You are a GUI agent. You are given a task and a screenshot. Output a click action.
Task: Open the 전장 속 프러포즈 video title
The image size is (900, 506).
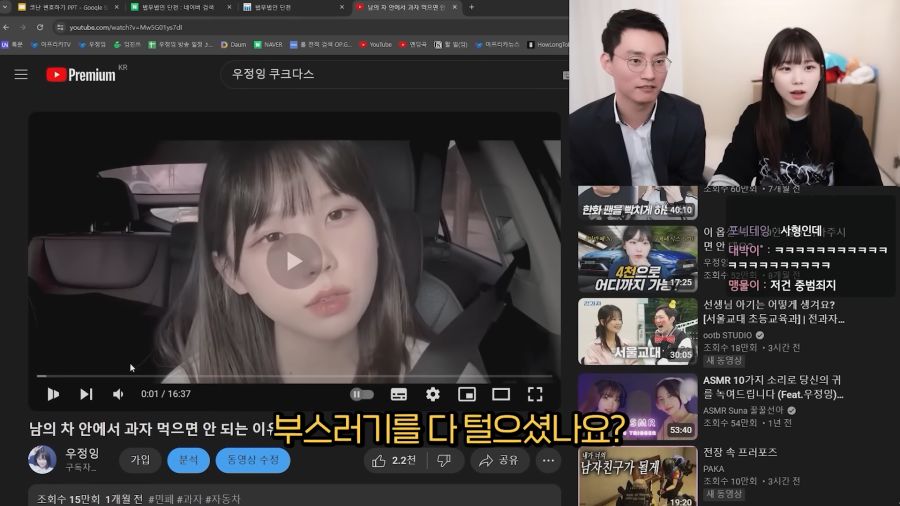point(740,453)
